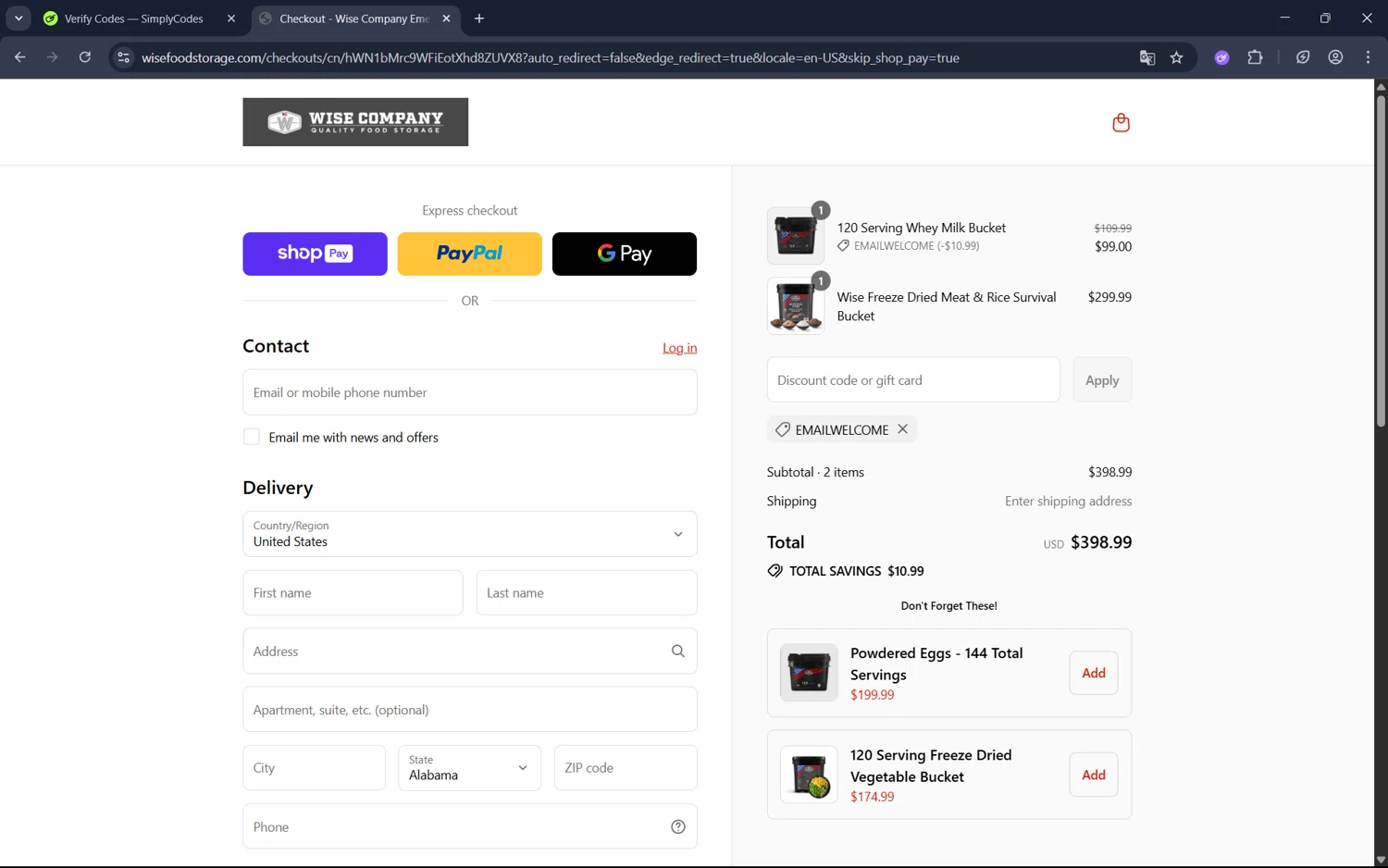The image size is (1388, 868).
Task: Focus the City field
Action: click(x=314, y=768)
